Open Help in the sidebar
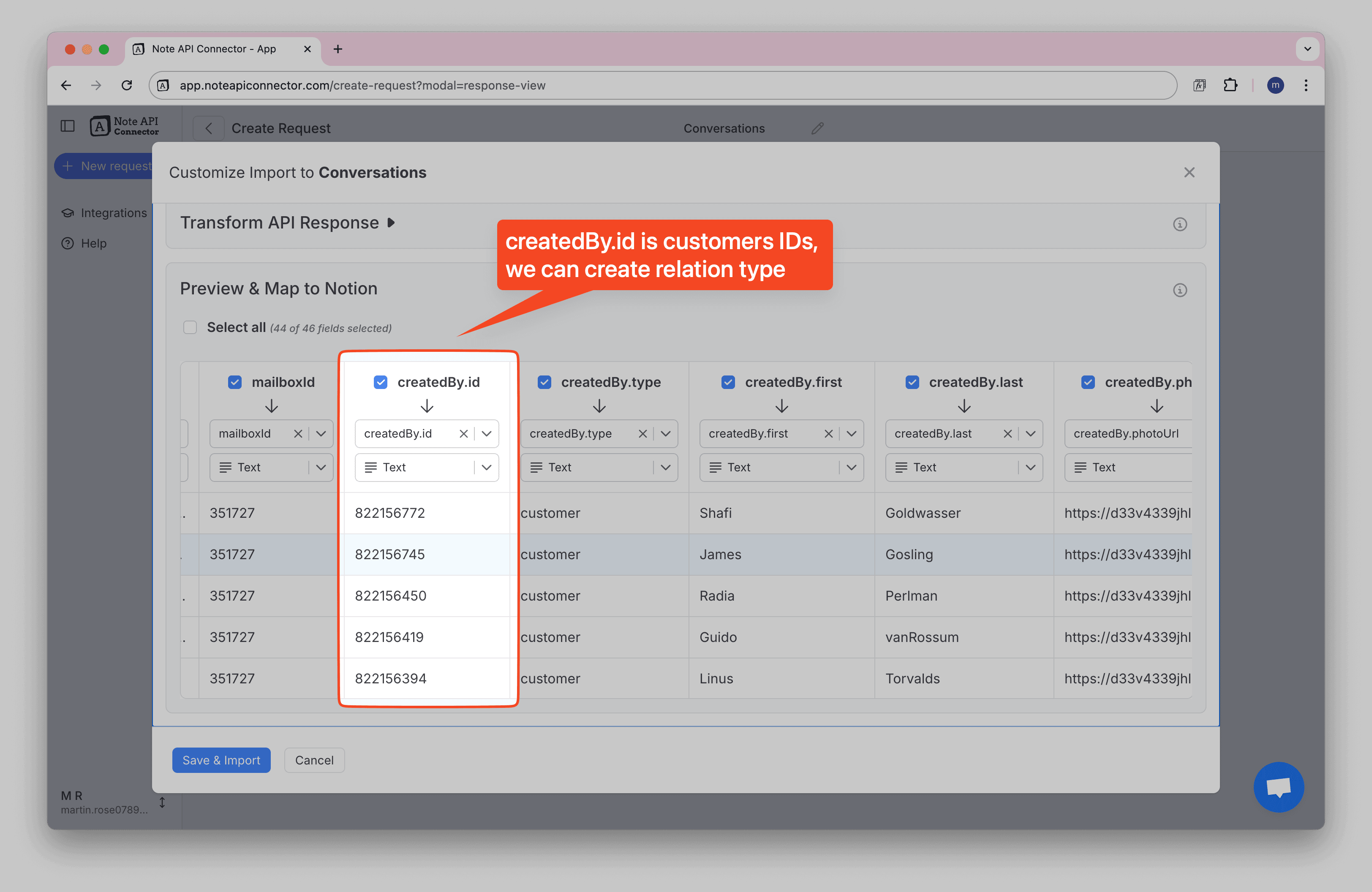Viewport: 1372px width, 892px height. coord(84,243)
